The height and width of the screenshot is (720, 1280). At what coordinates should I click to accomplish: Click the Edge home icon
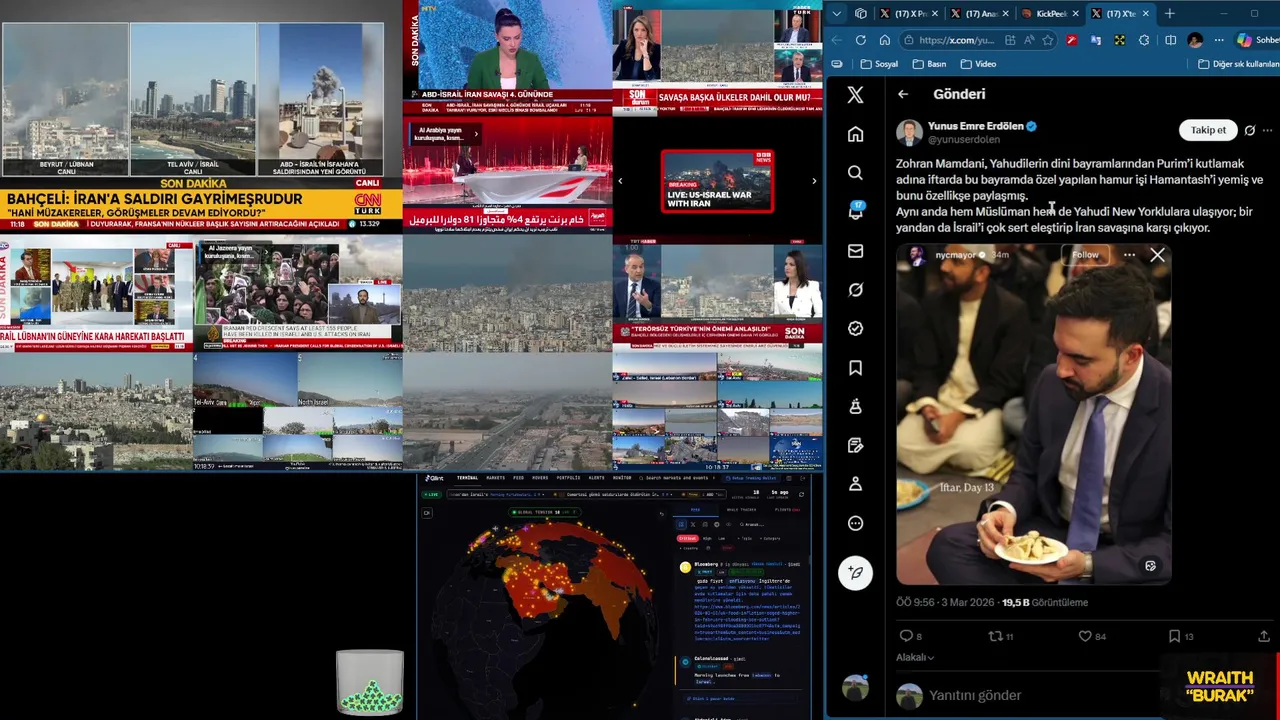tap(885, 40)
